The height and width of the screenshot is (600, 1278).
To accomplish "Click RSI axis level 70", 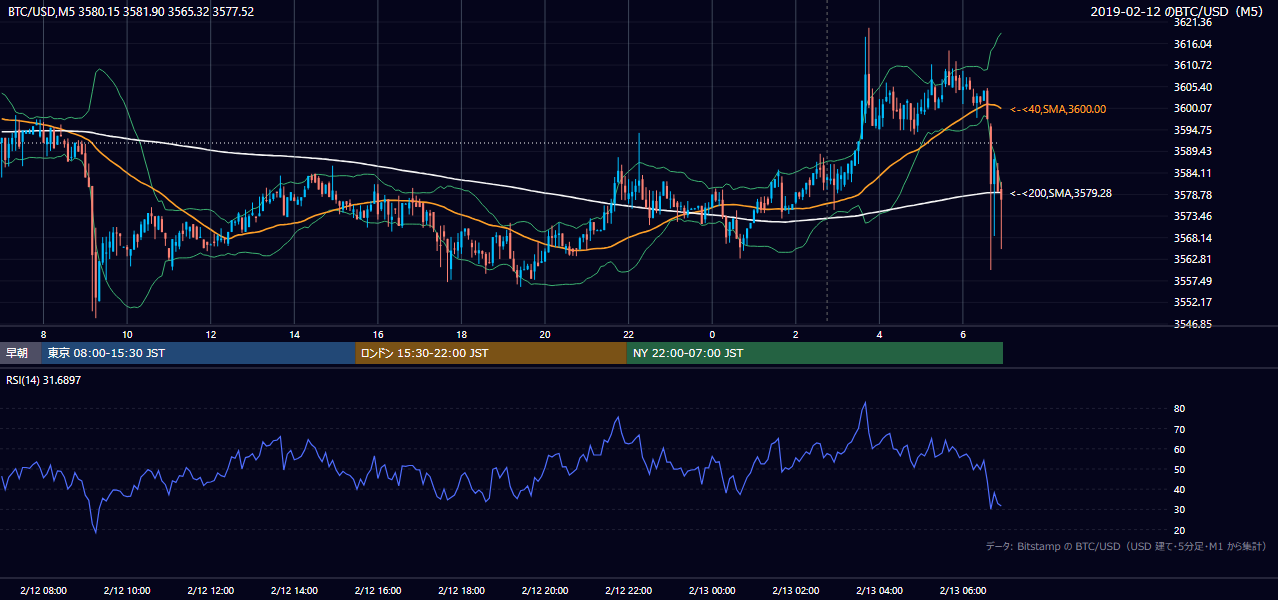I will [x=1179, y=429].
